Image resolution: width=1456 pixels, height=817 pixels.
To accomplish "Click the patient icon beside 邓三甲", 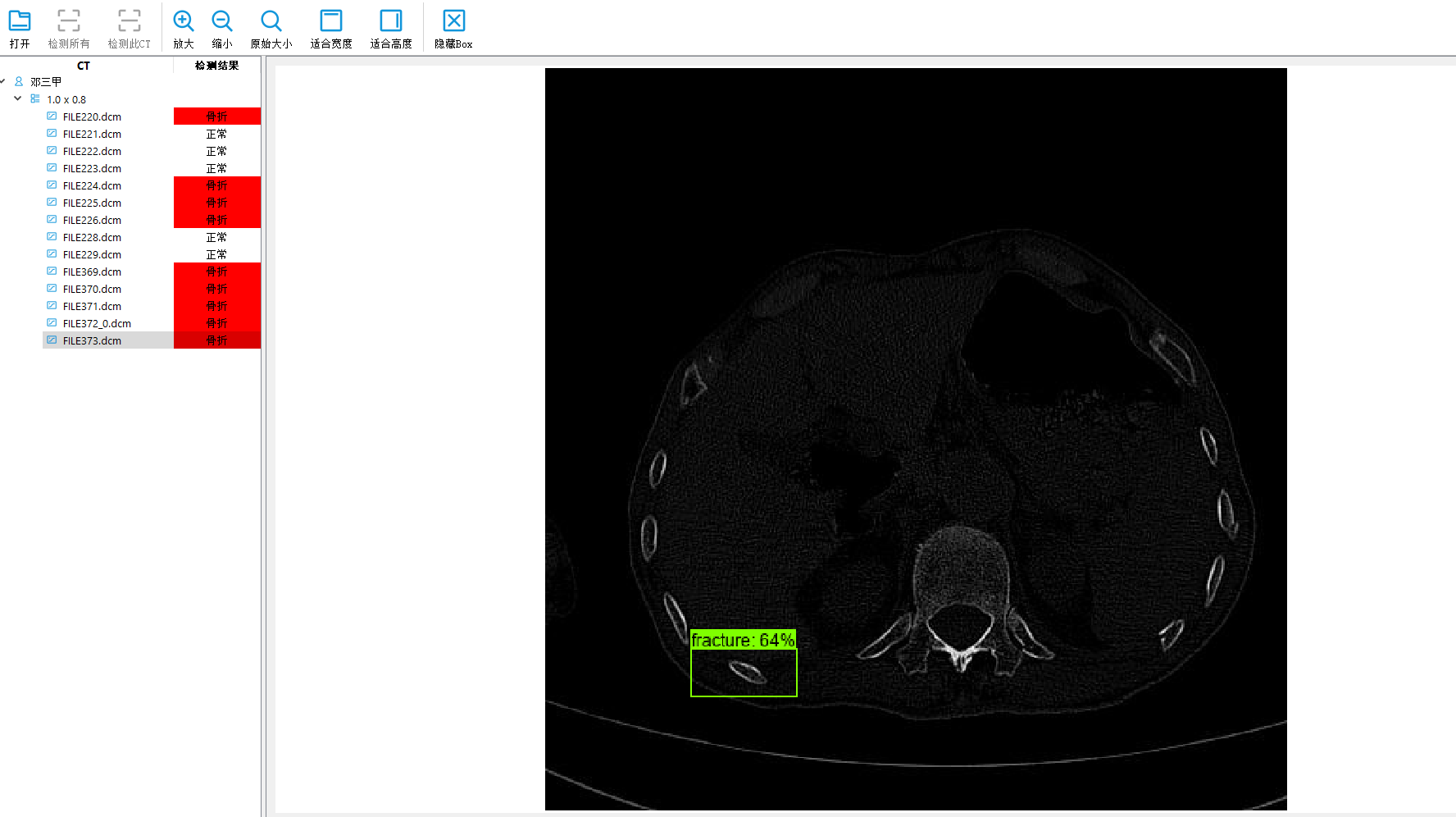I will (x=19, y=81).
